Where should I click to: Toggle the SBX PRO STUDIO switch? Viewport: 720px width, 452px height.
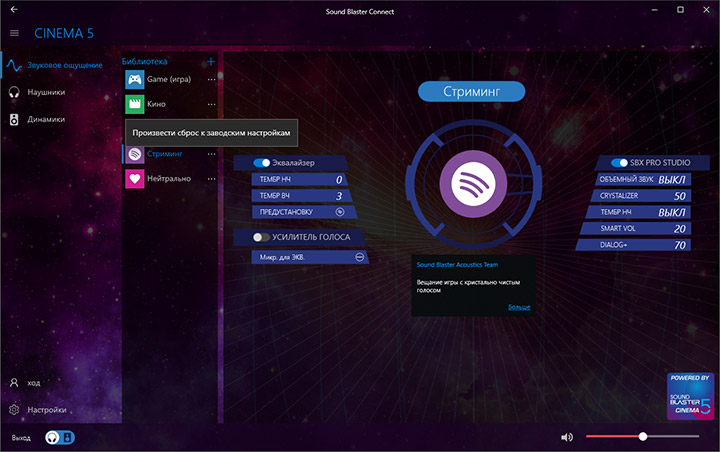point(619,163)
